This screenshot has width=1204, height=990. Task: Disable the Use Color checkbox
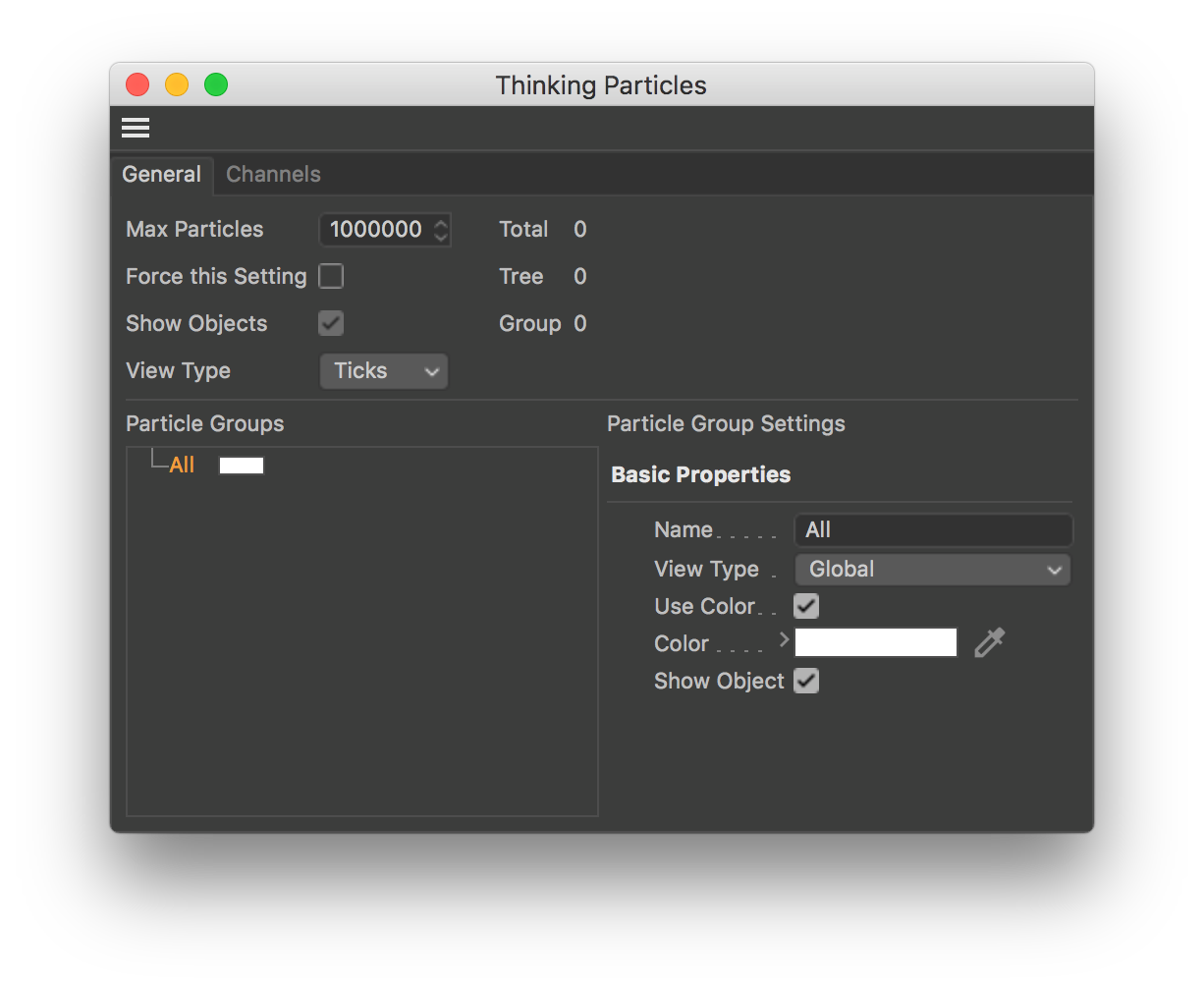(806, 606)
